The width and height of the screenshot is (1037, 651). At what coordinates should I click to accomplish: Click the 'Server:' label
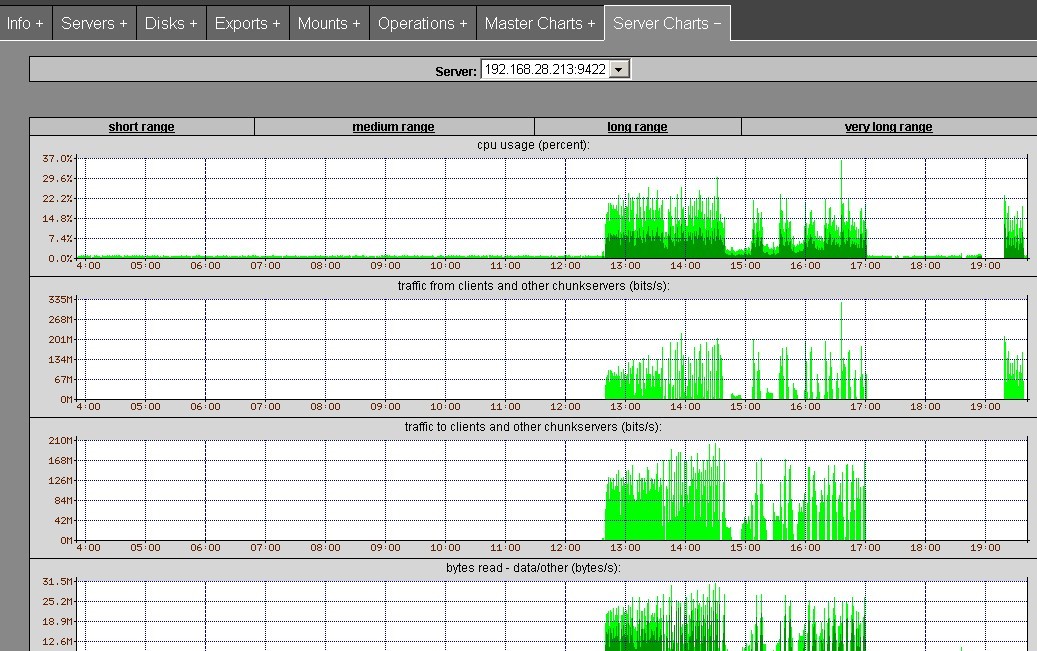[456, 71]
